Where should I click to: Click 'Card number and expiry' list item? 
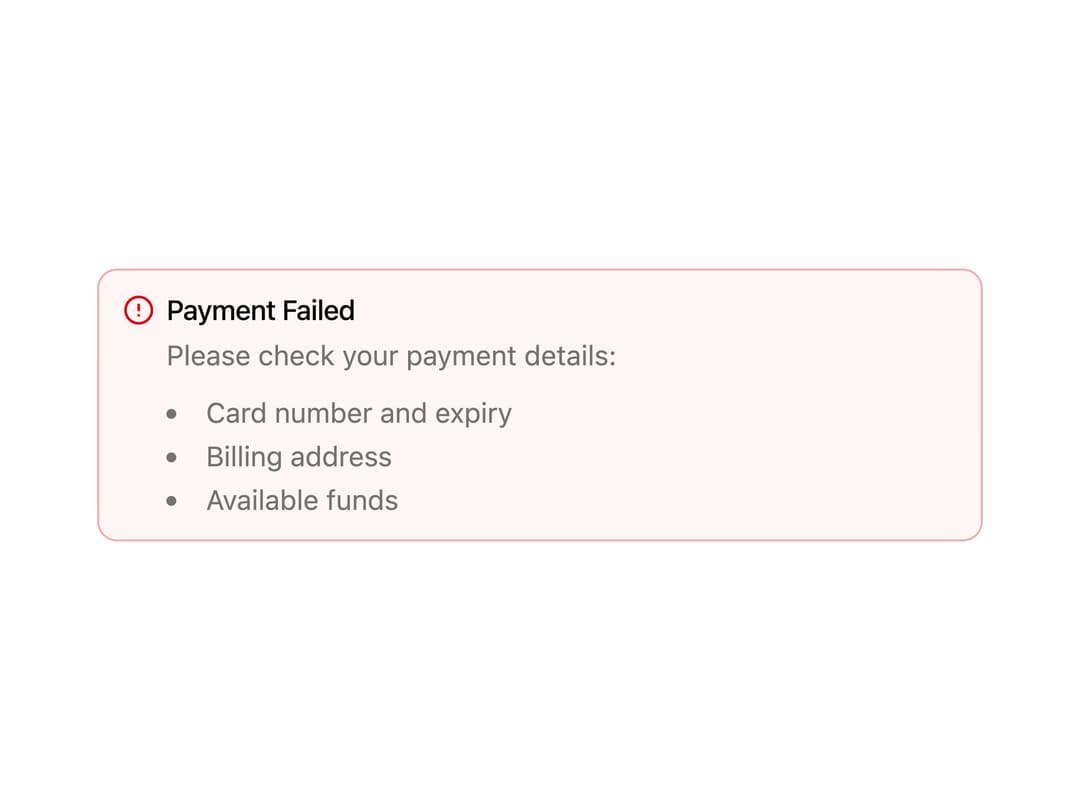coord(359,414)
